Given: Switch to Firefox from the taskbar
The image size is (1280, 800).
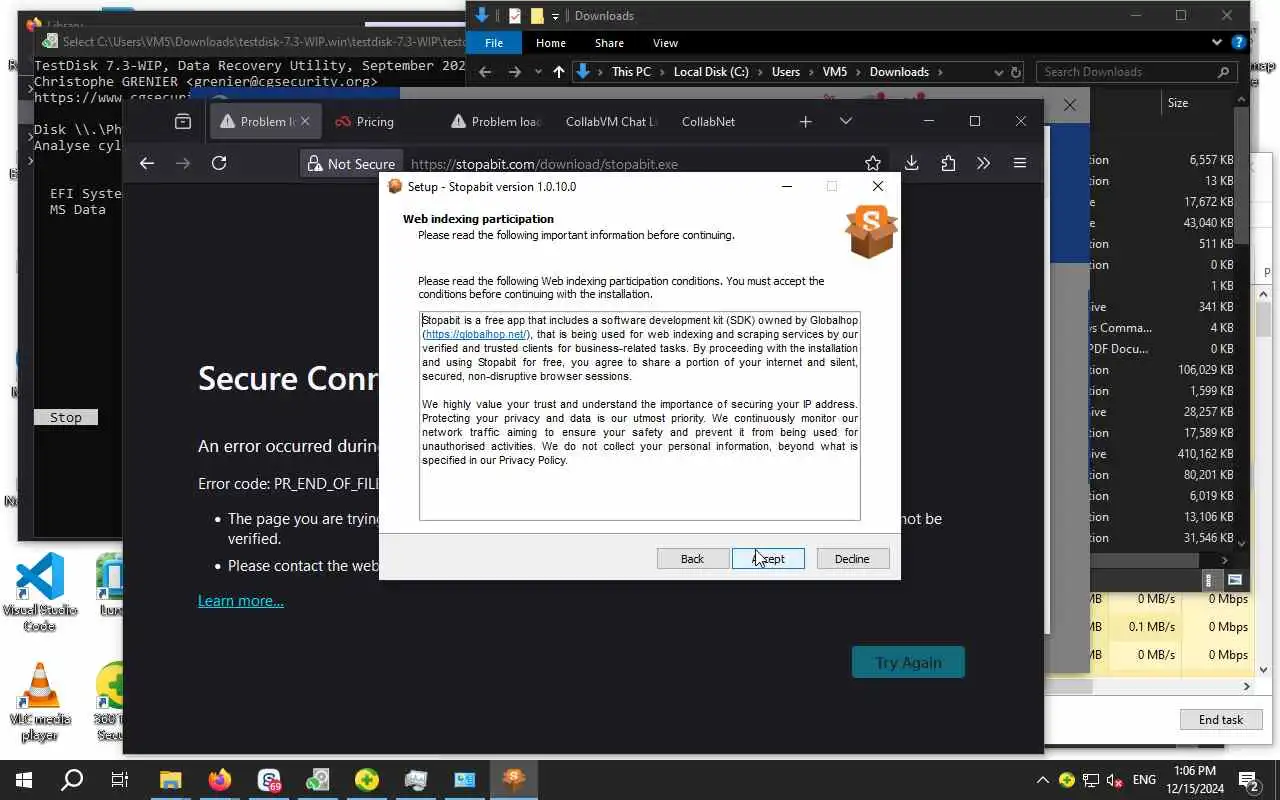Looking at the screenshot, I should (219, 780).
